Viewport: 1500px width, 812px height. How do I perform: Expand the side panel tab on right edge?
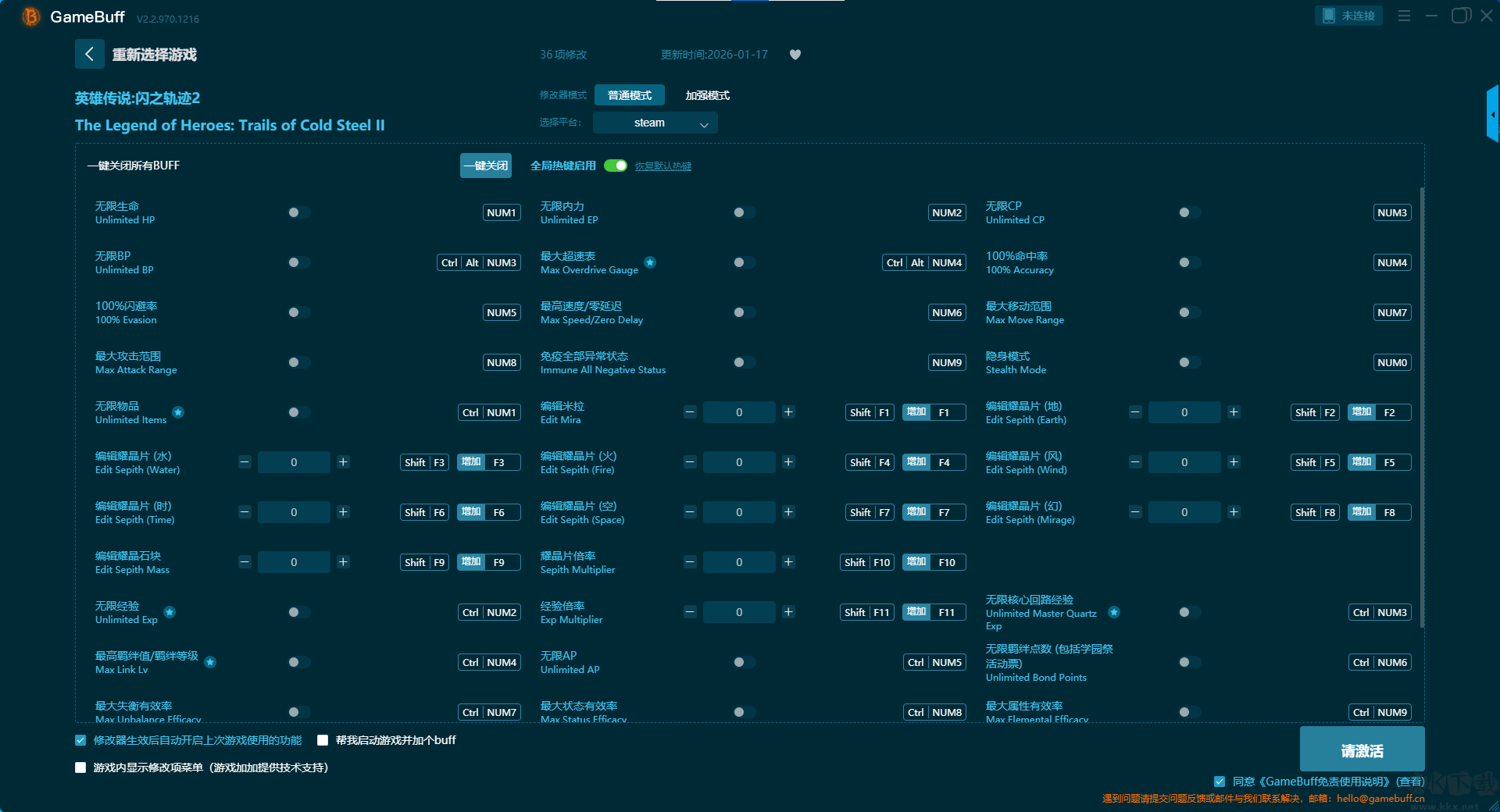[1492, 114]
